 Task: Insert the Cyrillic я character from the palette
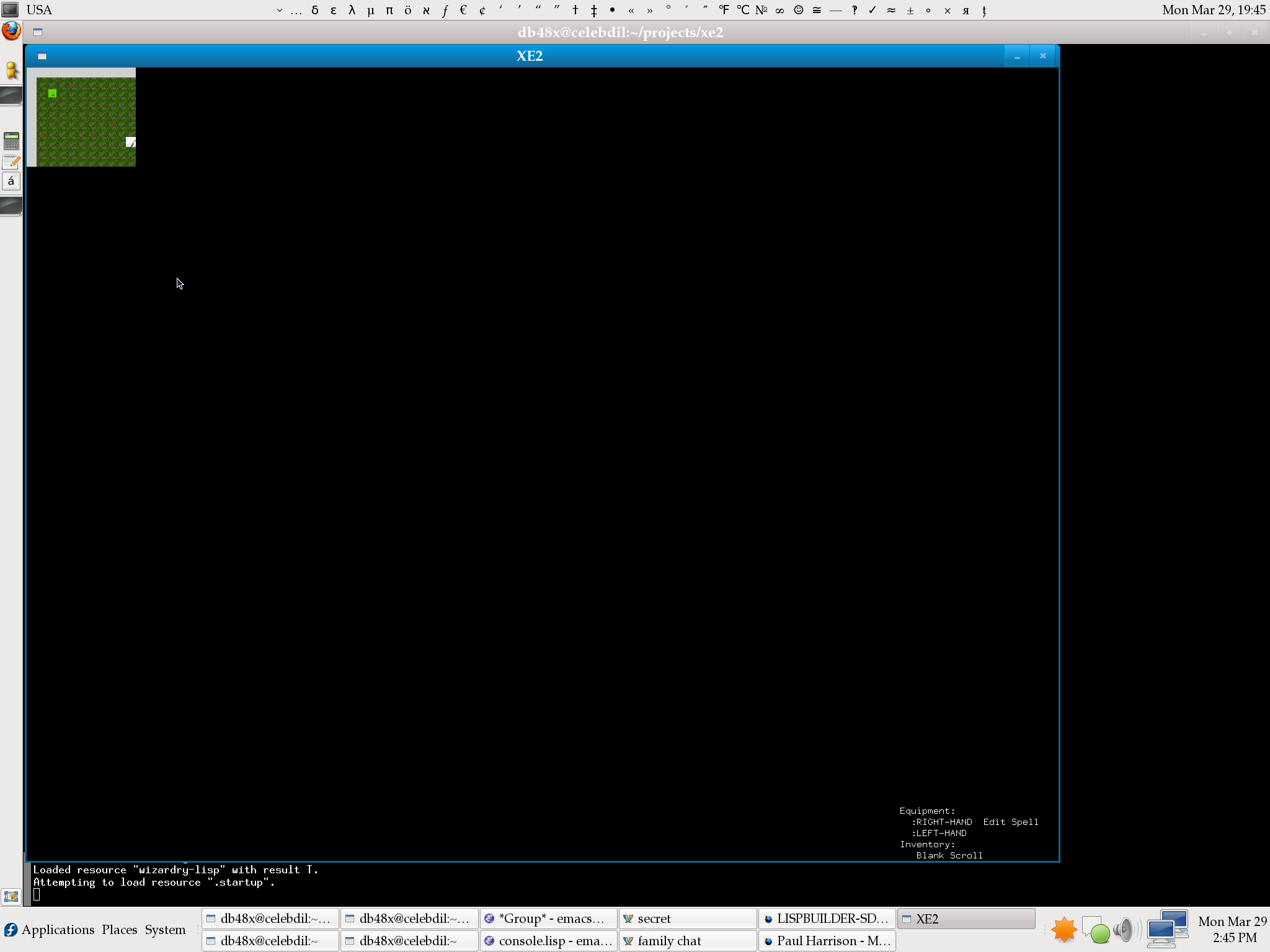pos(966,10)
